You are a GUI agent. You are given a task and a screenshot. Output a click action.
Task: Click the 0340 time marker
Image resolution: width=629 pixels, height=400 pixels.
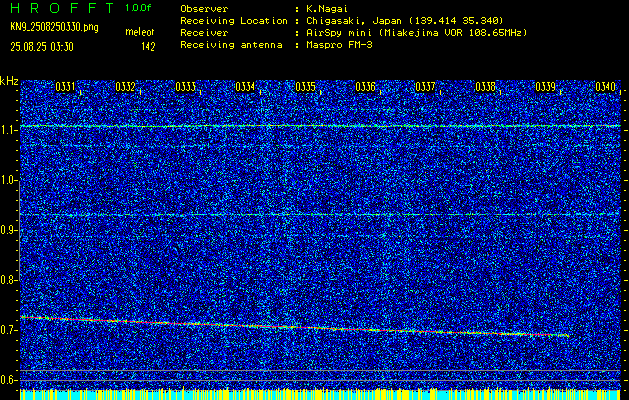[605, 87]
